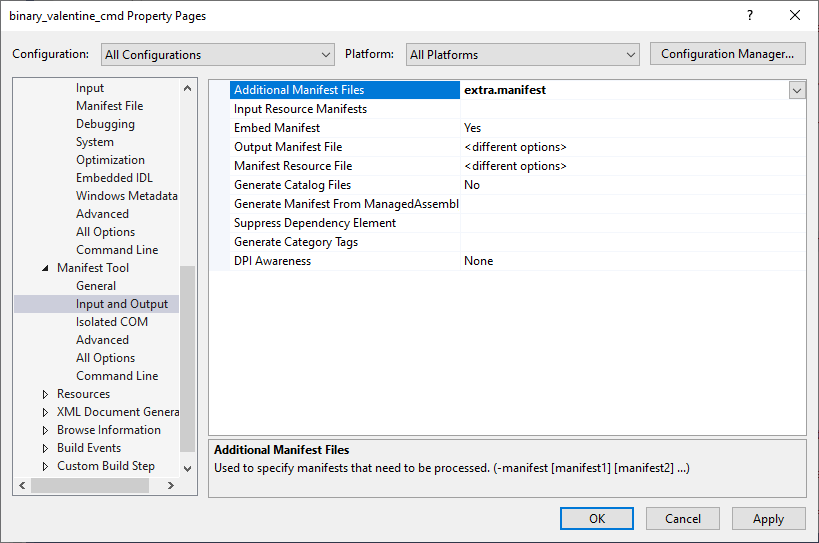
Task: Click the help question mark icon
Action: [x=750, y=15]
